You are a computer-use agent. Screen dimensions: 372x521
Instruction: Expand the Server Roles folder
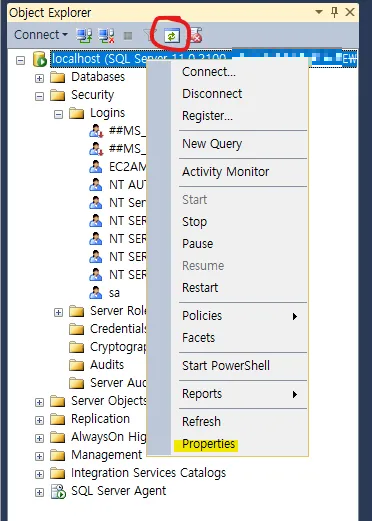(58, 312)
